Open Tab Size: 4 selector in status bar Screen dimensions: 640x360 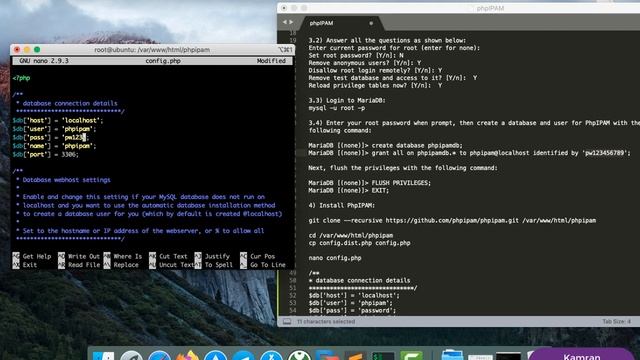pos(616,322)
